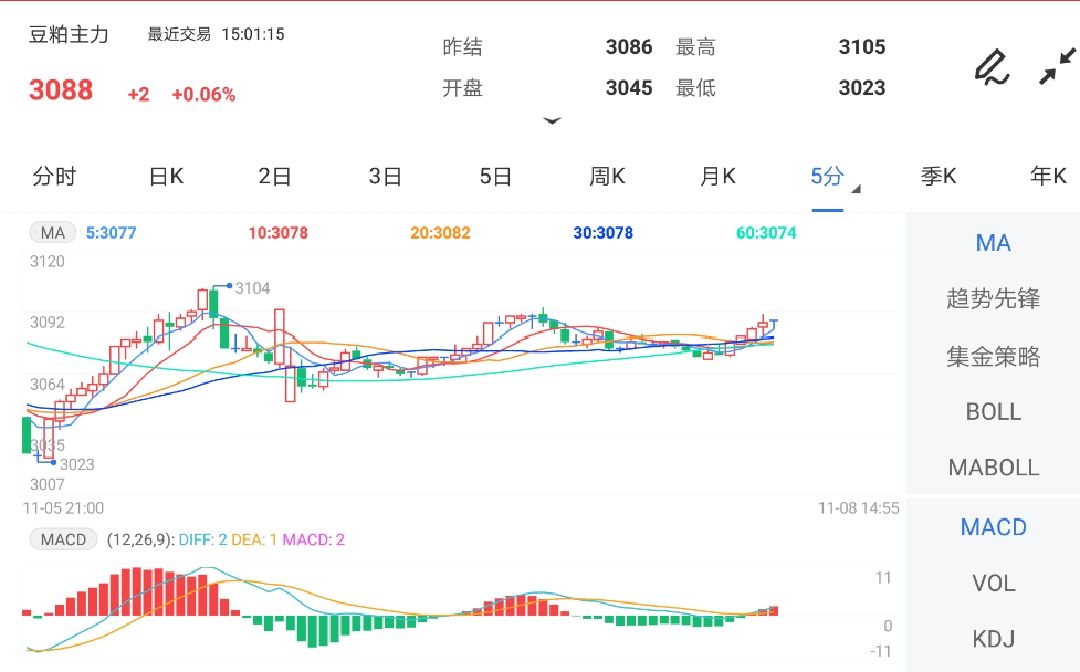This screenshot has width=1080, height=672.
Task: Switch to the 月K tab
Action: 718,177
